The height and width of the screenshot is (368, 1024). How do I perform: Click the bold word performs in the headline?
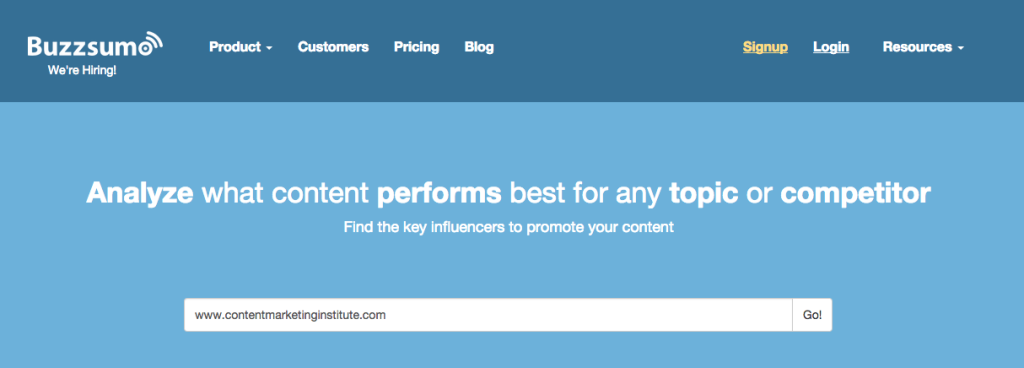point(440,194)
